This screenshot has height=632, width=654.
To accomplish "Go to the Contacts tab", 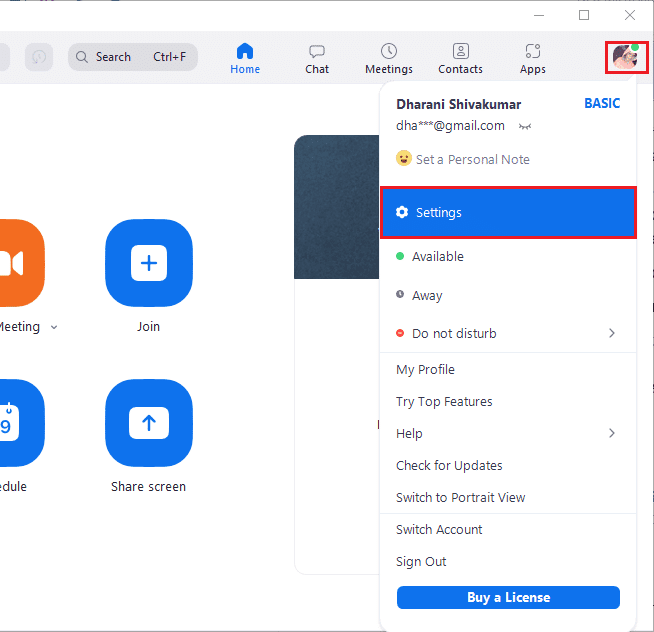I will 460,59.
